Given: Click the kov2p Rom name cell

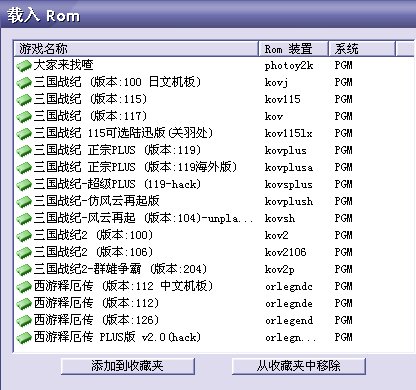Looking at the screenshot, I should coord(280,270).
